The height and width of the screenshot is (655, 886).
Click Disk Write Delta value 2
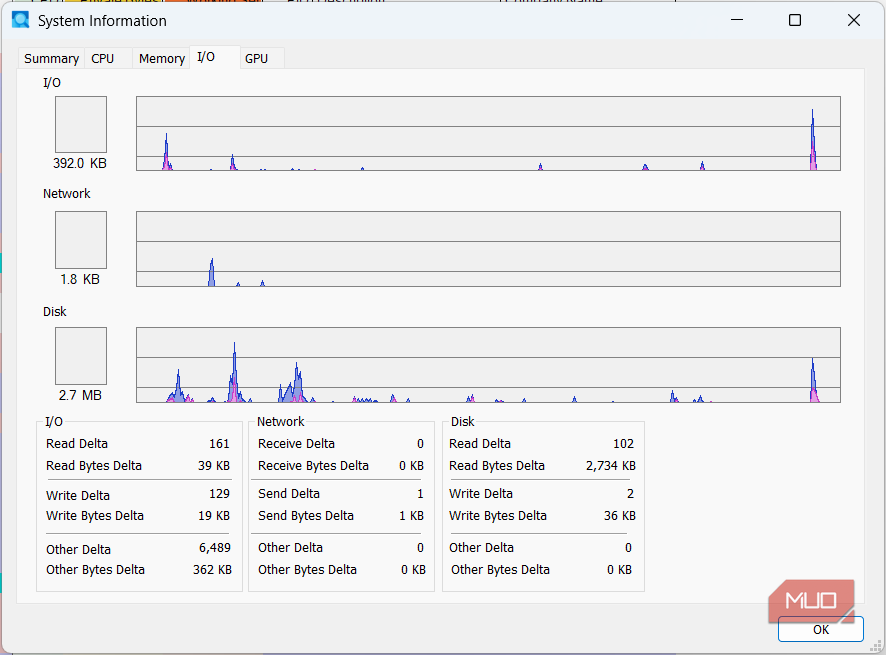pyautogui.click(x=630, y=494)
